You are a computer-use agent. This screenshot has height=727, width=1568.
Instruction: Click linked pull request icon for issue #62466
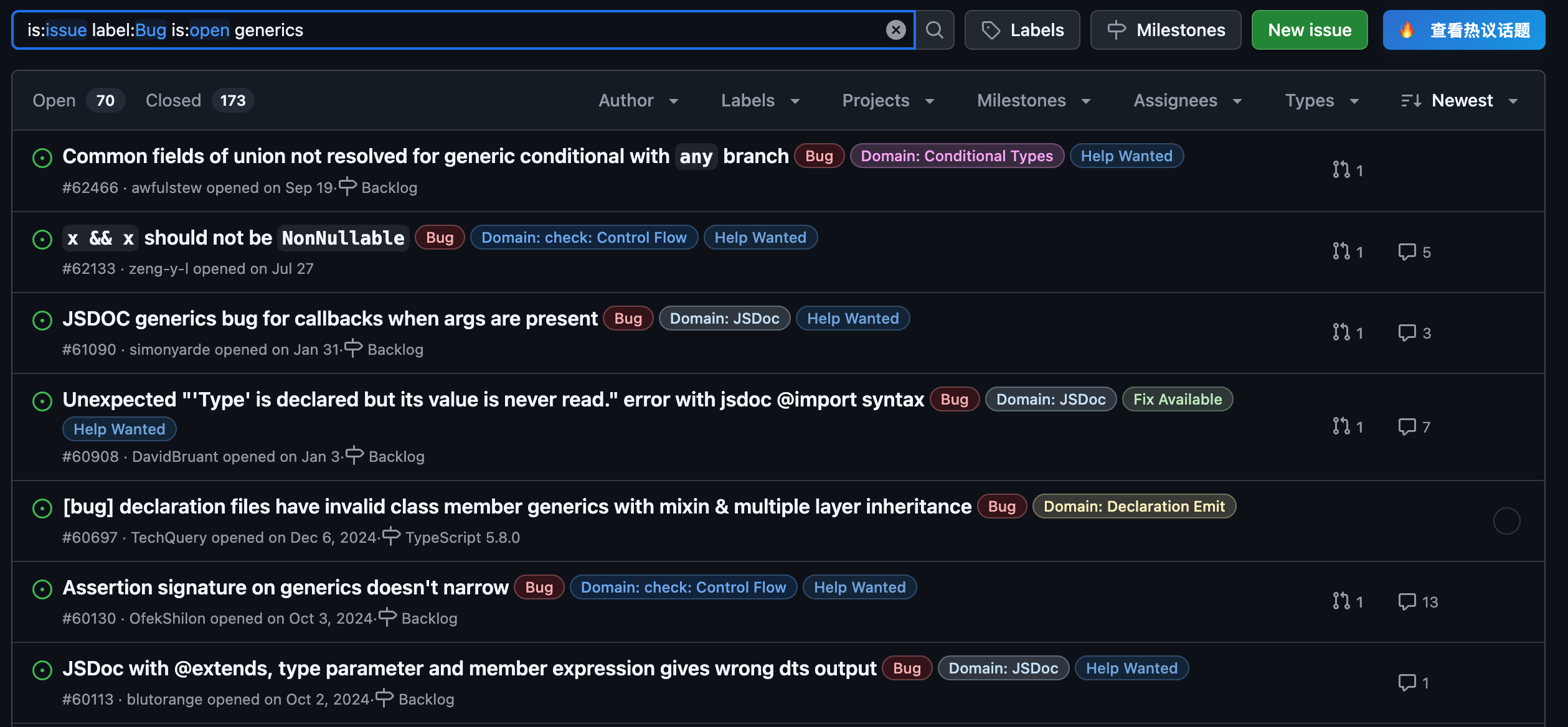coord(1341,170)
